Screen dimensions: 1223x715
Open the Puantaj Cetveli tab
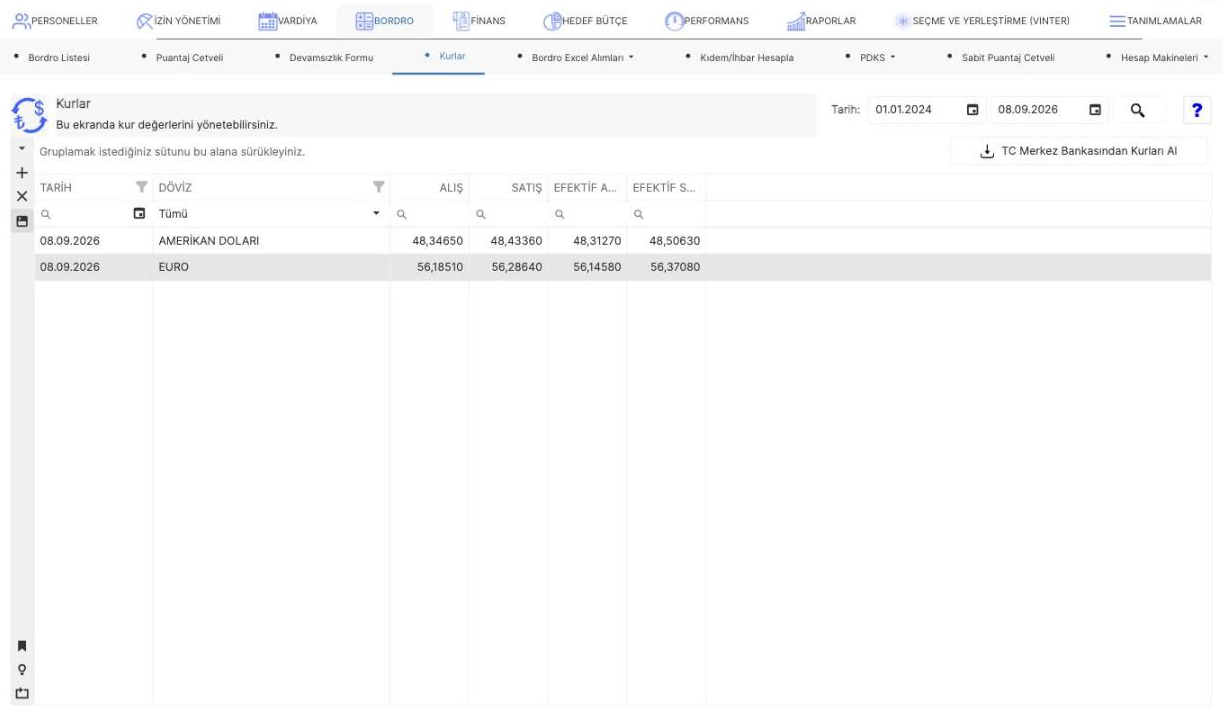click(189, 57)
